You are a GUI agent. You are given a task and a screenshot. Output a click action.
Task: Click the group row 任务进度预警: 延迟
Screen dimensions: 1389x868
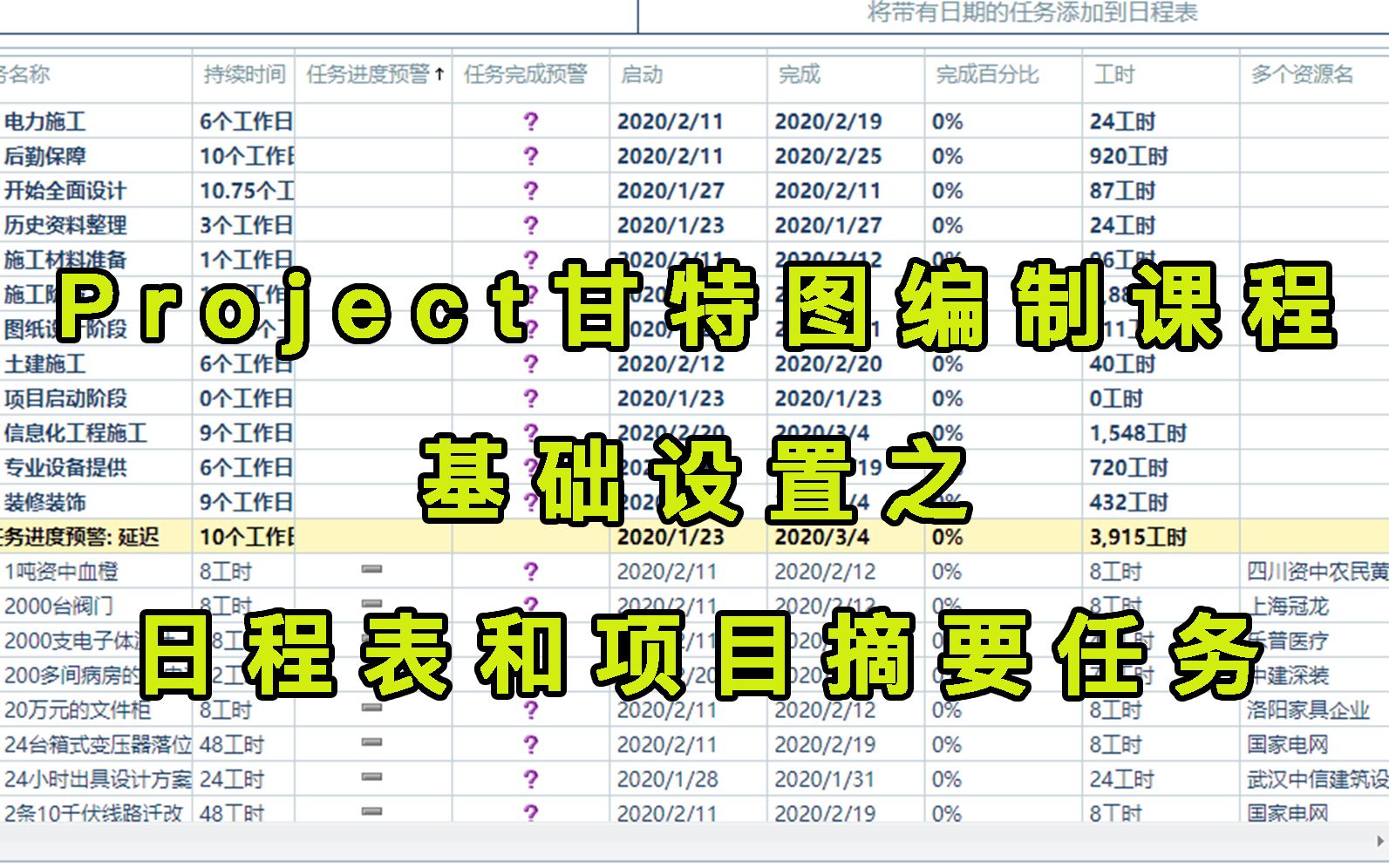(694, 537)
